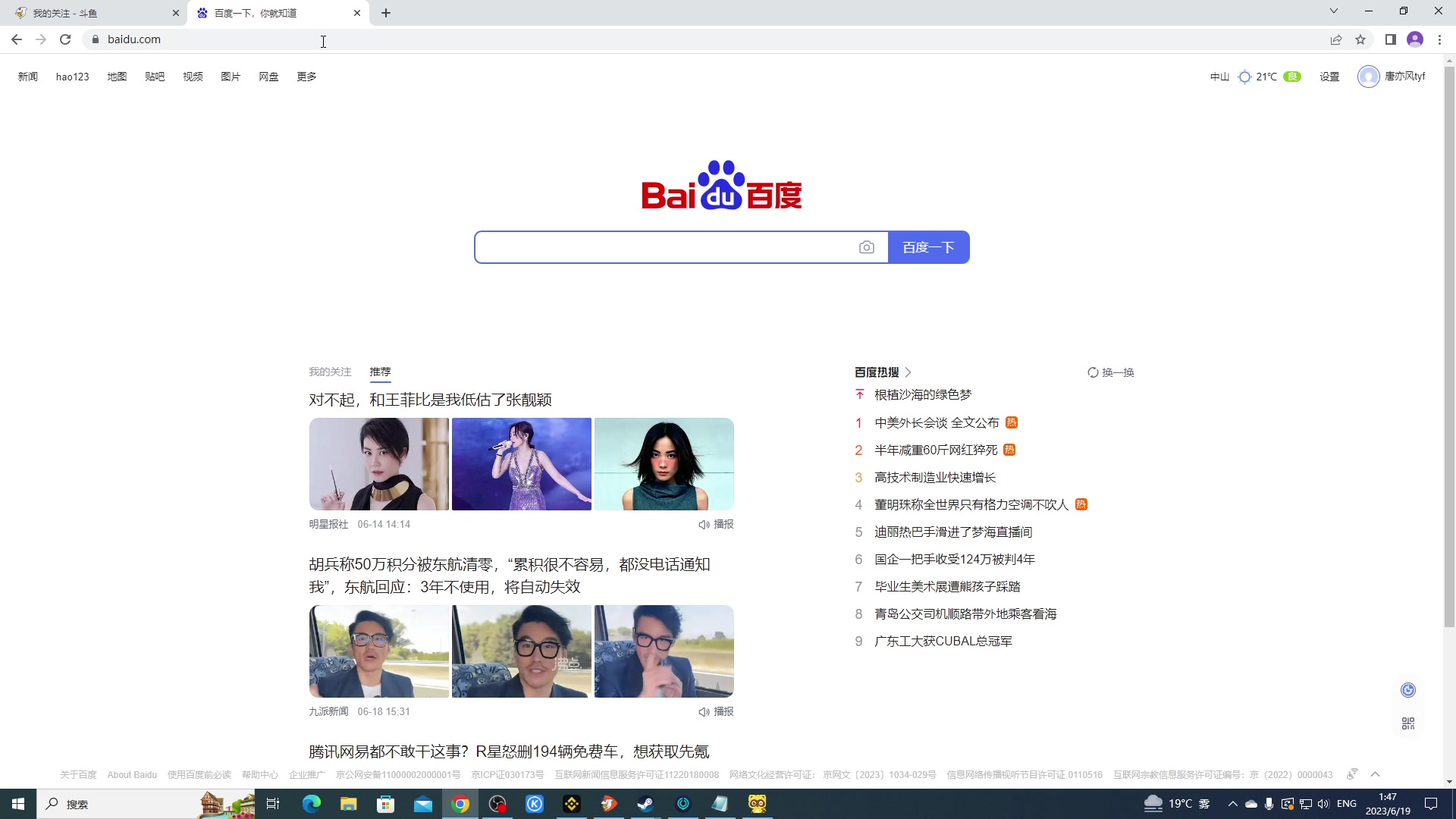Click the address bar showing baidu.com
This screenshot has width=1456, height=819.
pyautogui.click(x=705, y=39)
